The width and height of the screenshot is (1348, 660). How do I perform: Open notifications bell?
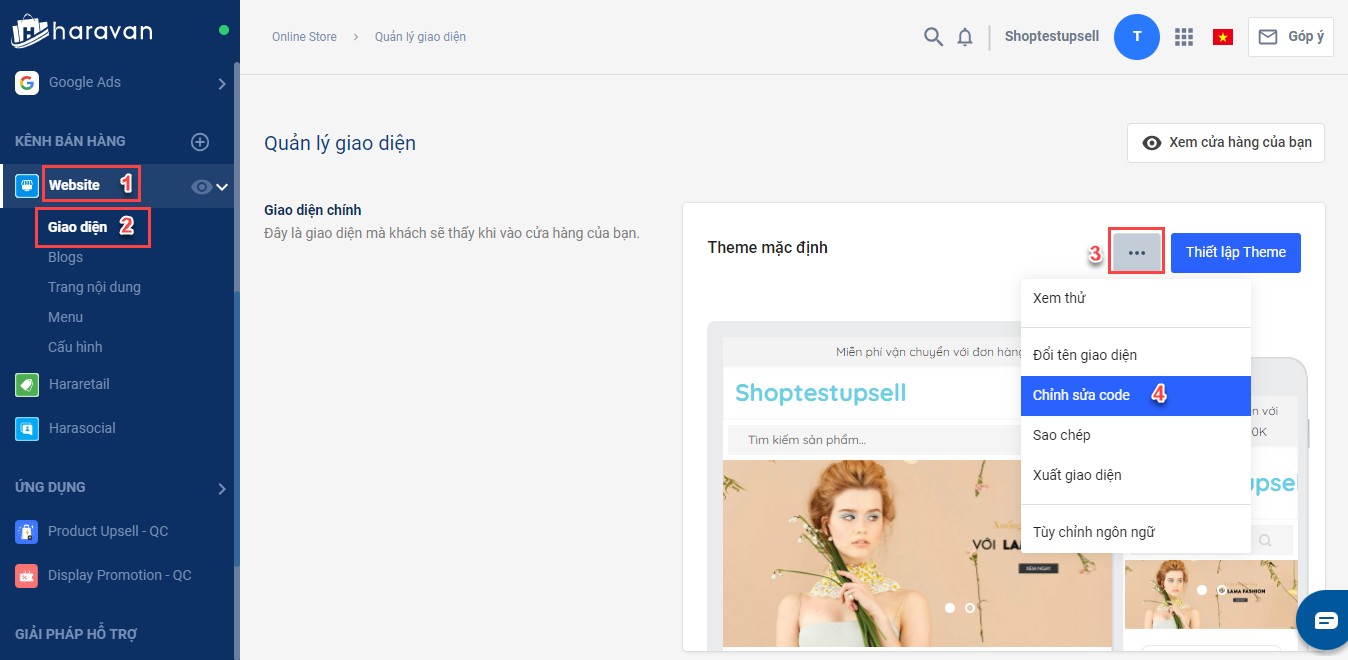pos(965,37)
